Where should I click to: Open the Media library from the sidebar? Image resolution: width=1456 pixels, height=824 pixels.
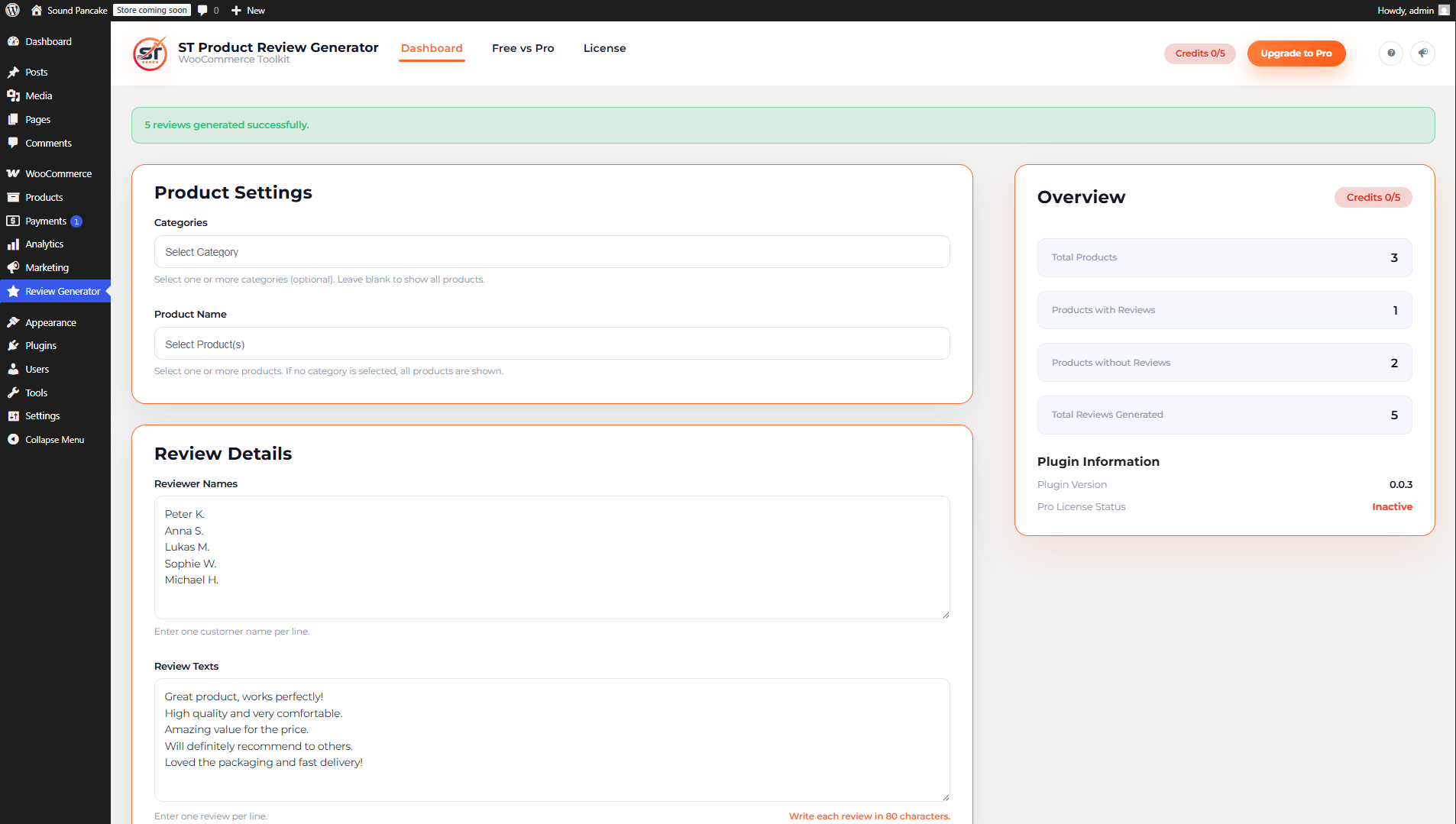point(38,95)
